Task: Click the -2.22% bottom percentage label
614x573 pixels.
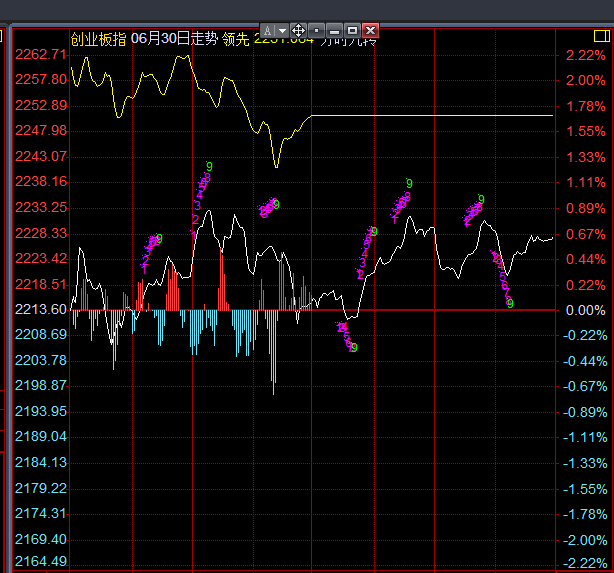Action: [585, 564]
